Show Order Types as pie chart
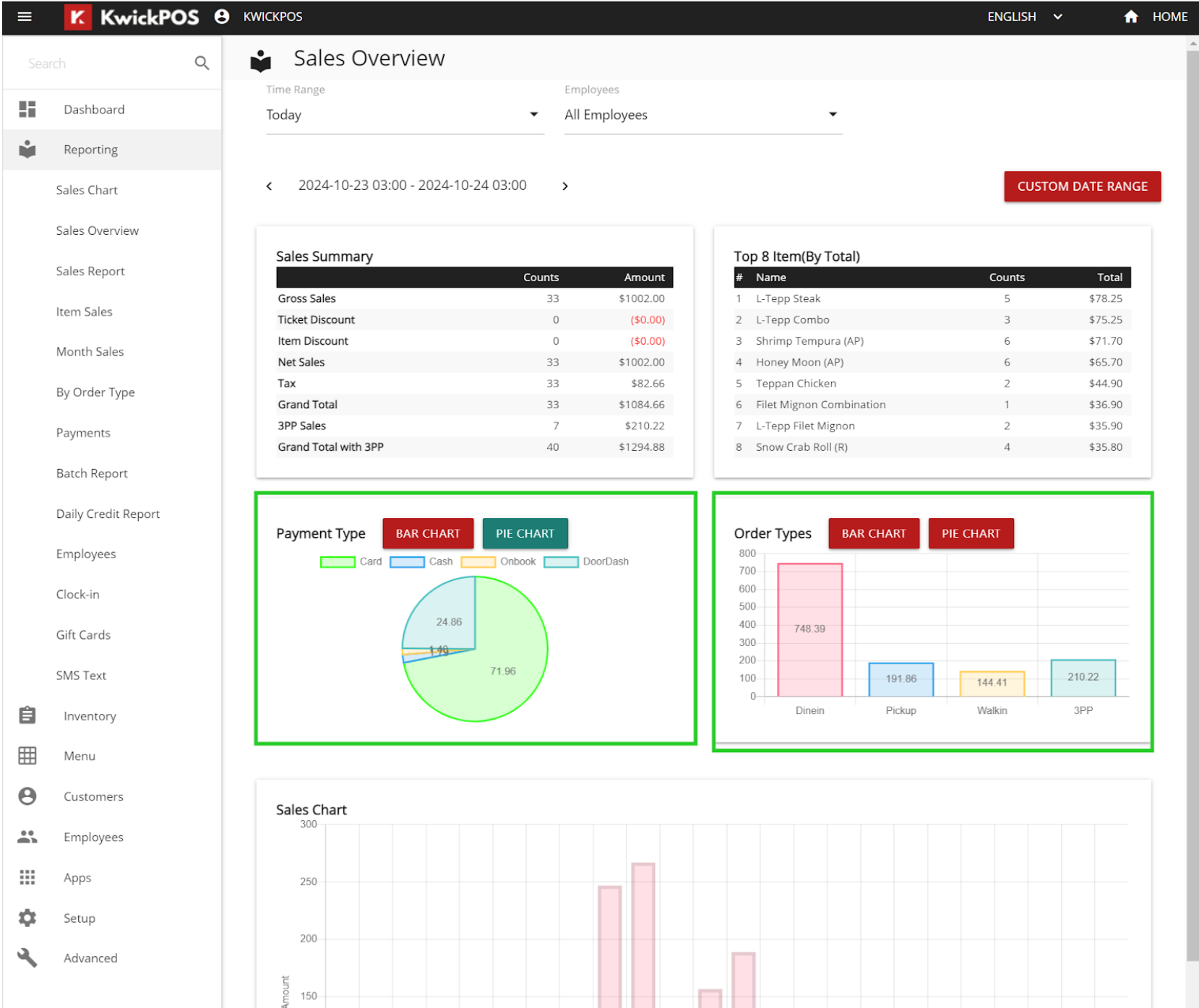Screen dimensions: 1199x1008 click(971, 533)
